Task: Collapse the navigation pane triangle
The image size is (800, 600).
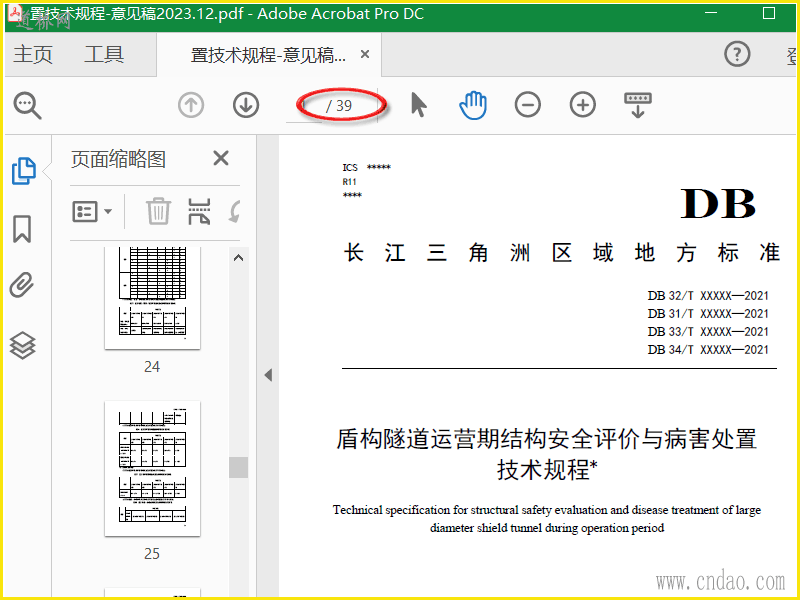Action: tap(268, 376)
